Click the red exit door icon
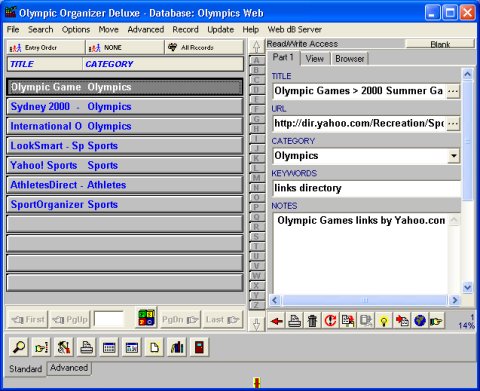480x391 pixels. click(x=199, y=347)
